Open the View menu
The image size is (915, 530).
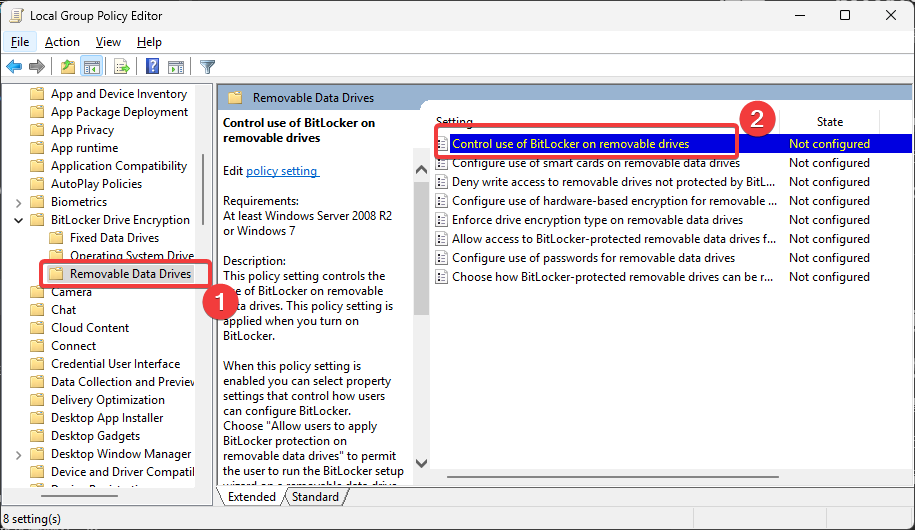coord(108,42)
